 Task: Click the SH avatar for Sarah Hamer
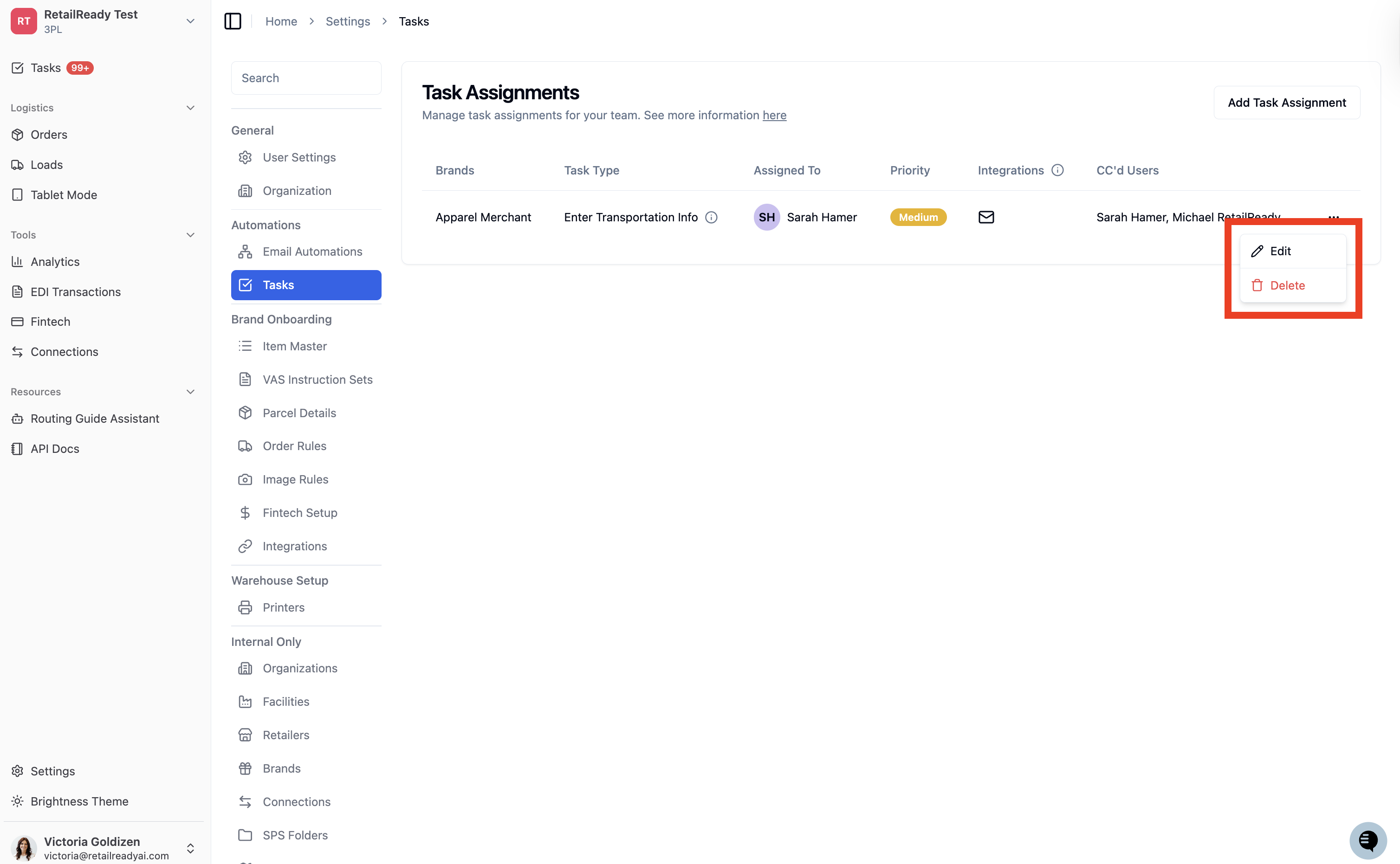pos(766,217)
